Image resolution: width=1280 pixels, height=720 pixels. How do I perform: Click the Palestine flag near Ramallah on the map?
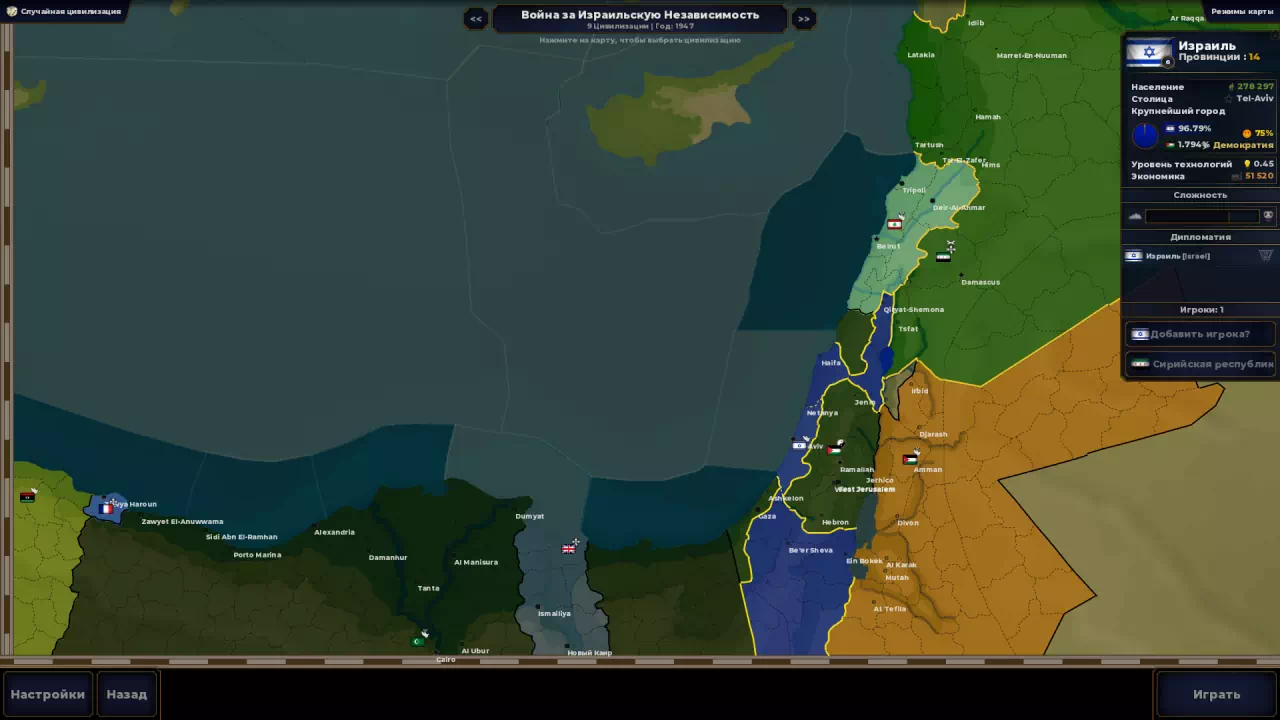[834, 450]
